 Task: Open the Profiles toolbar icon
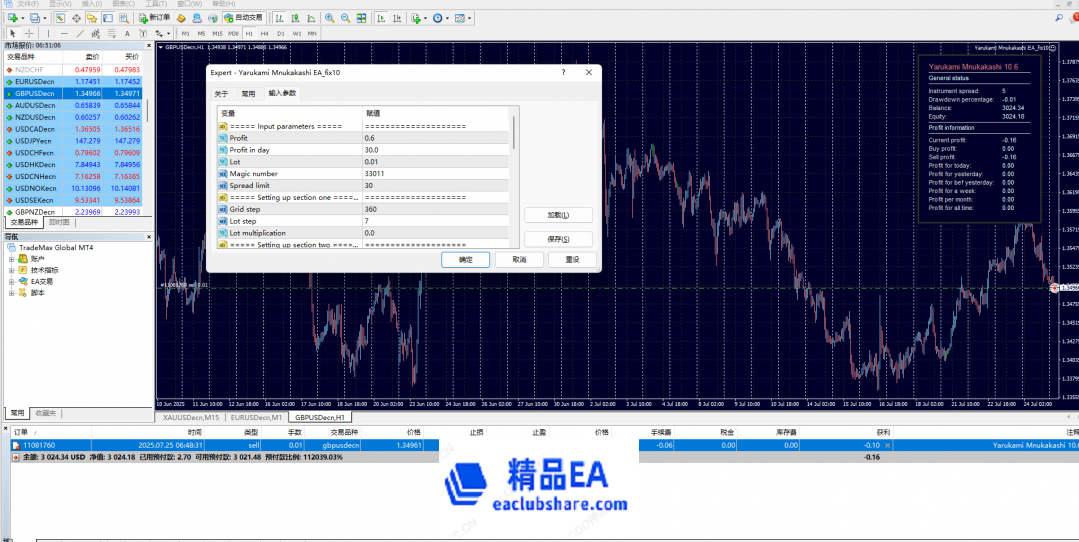tap(34, 18)
